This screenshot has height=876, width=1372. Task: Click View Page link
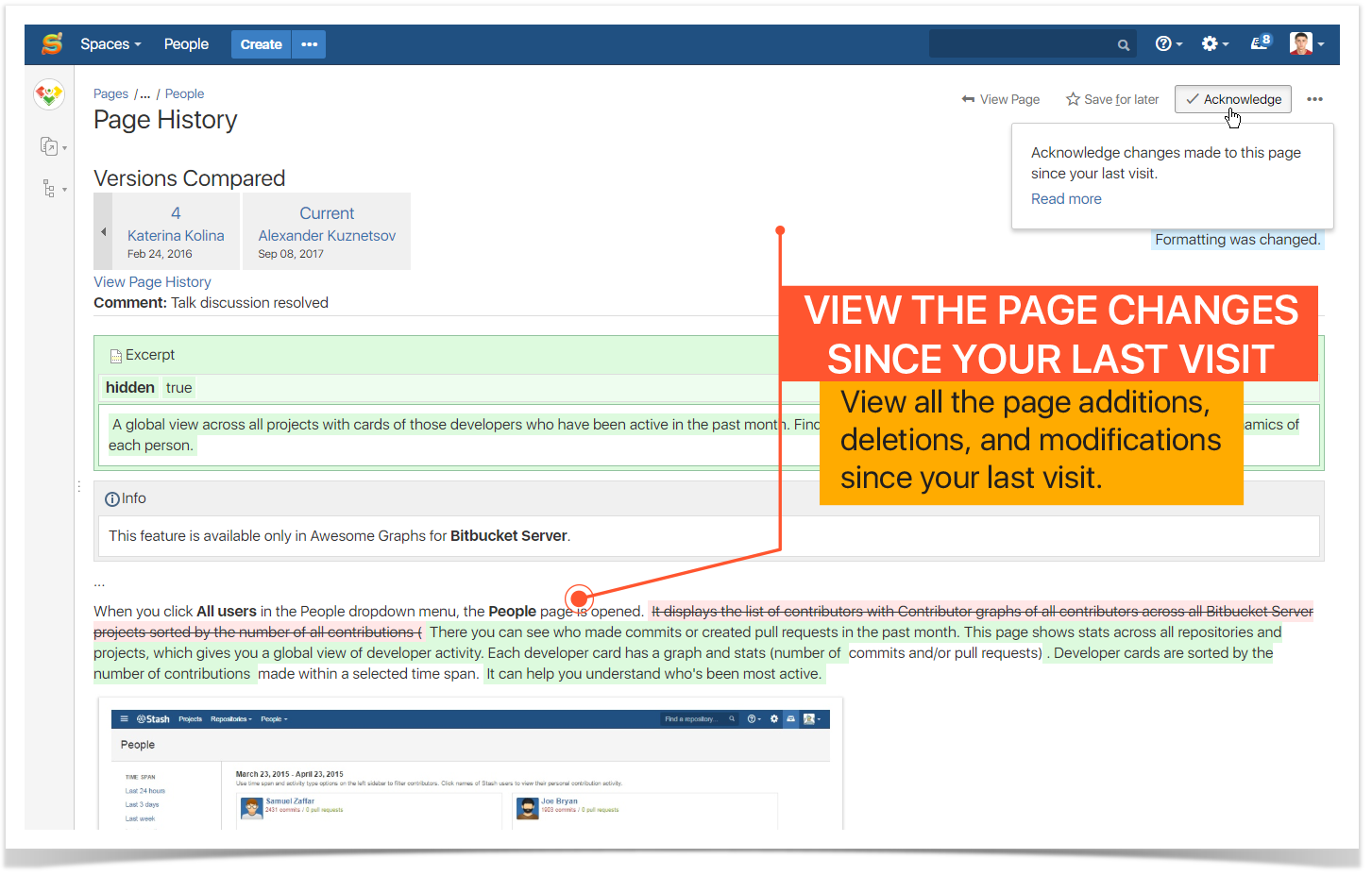1000,99
